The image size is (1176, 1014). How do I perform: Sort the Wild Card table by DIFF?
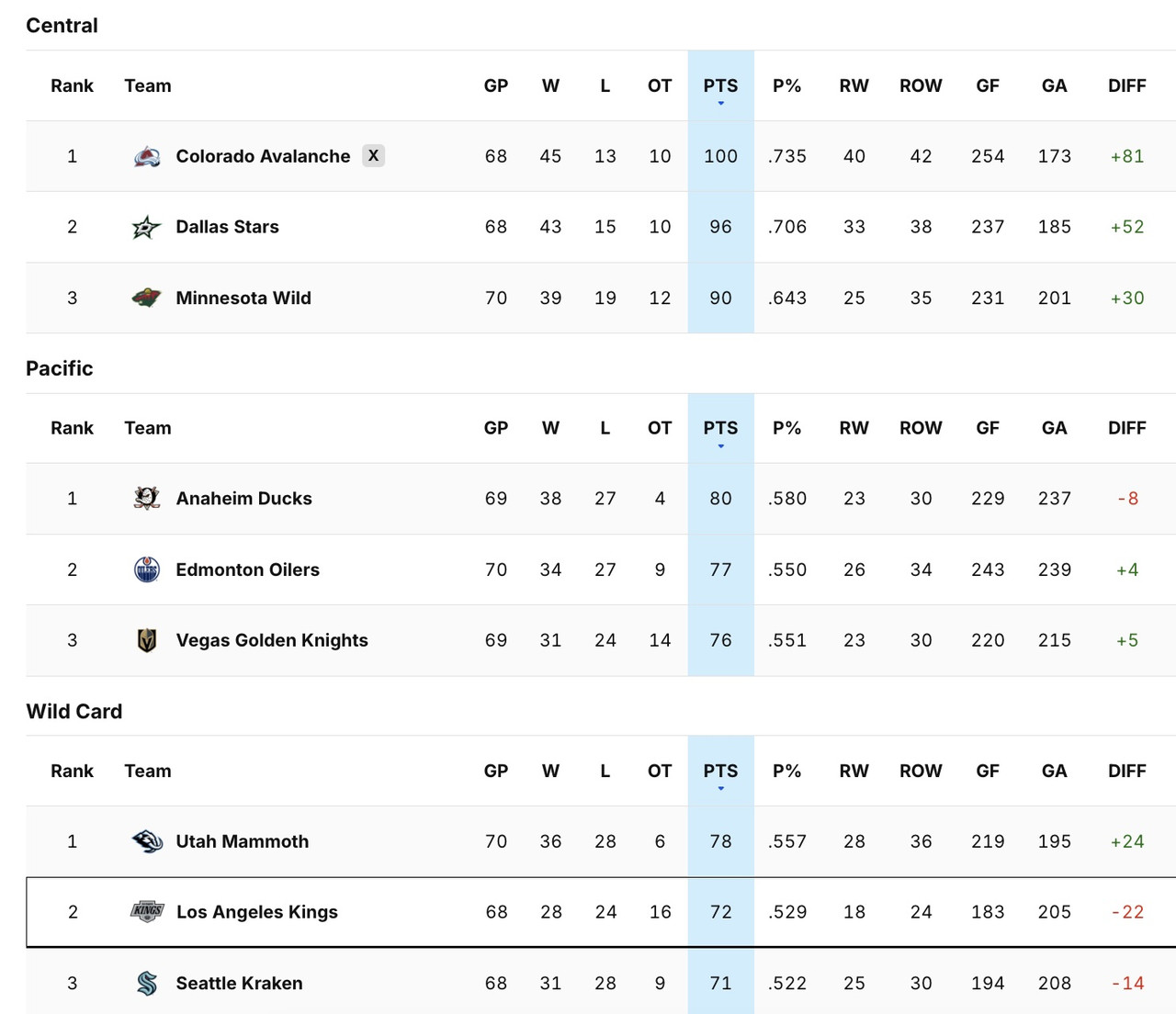(1127, 772)
